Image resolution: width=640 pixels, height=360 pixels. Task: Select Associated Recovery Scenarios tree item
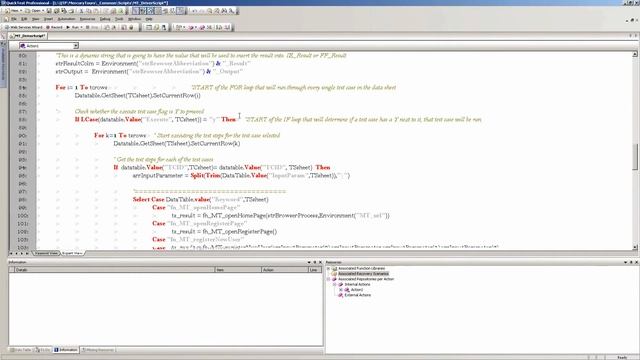363,274
